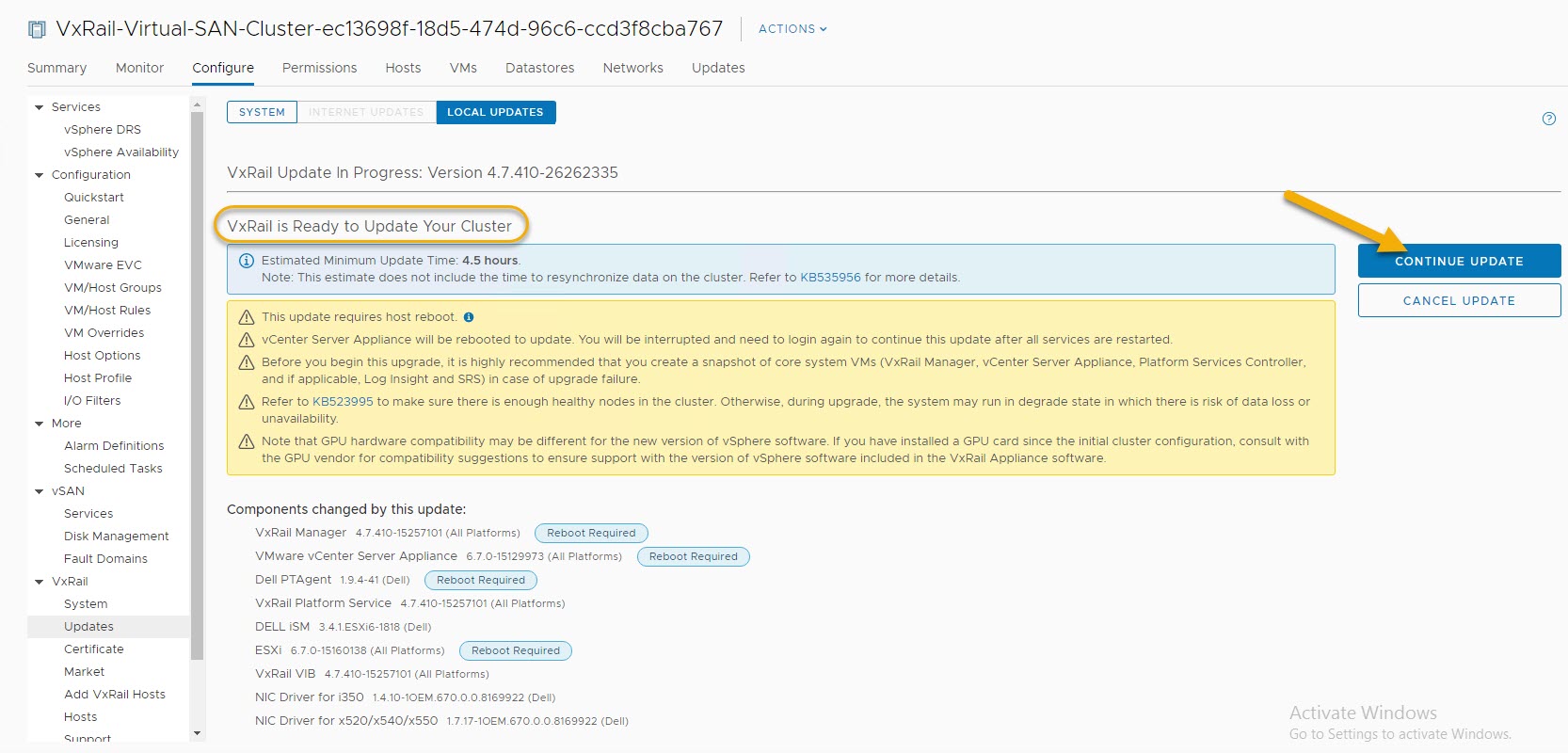Select Scheduled Tasks in the sidebar

point(113,469)
